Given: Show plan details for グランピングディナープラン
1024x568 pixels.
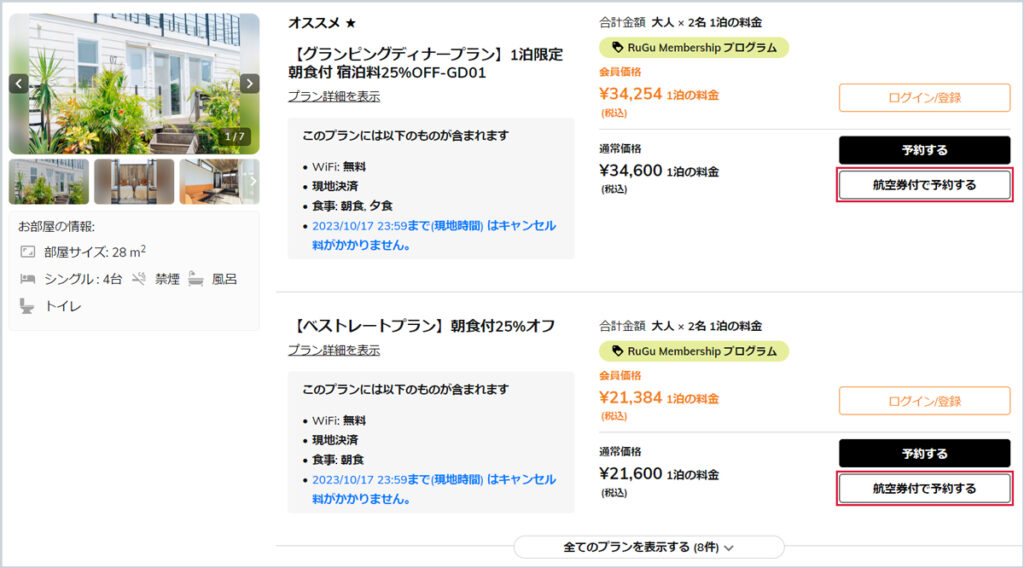Looking at the screenshot, I should [x=333, y=96].
